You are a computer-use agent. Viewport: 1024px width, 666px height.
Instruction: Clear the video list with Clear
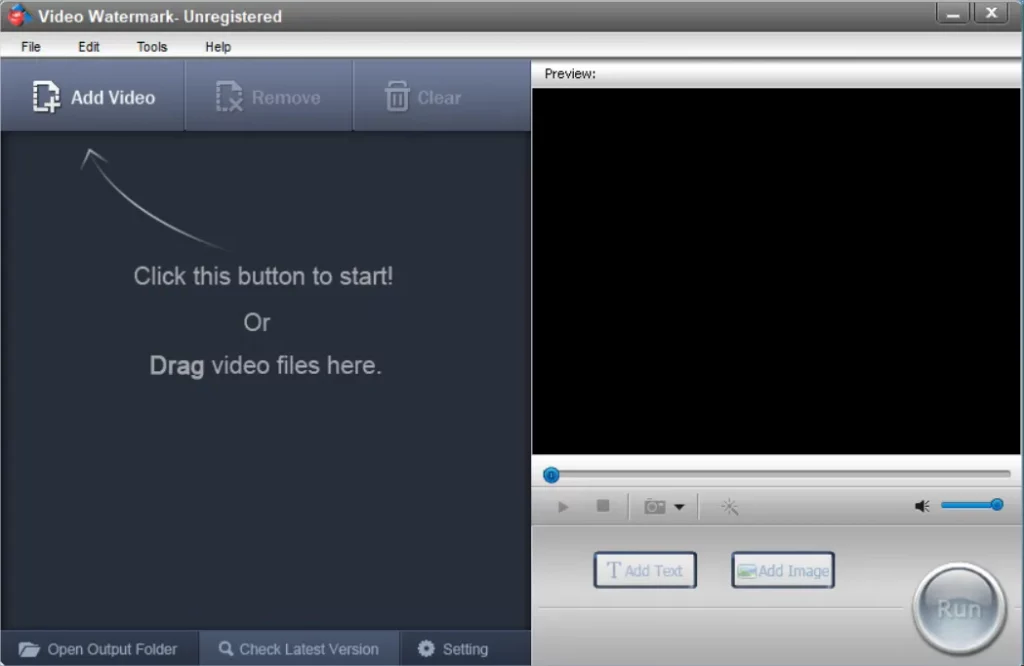point(423,98)
